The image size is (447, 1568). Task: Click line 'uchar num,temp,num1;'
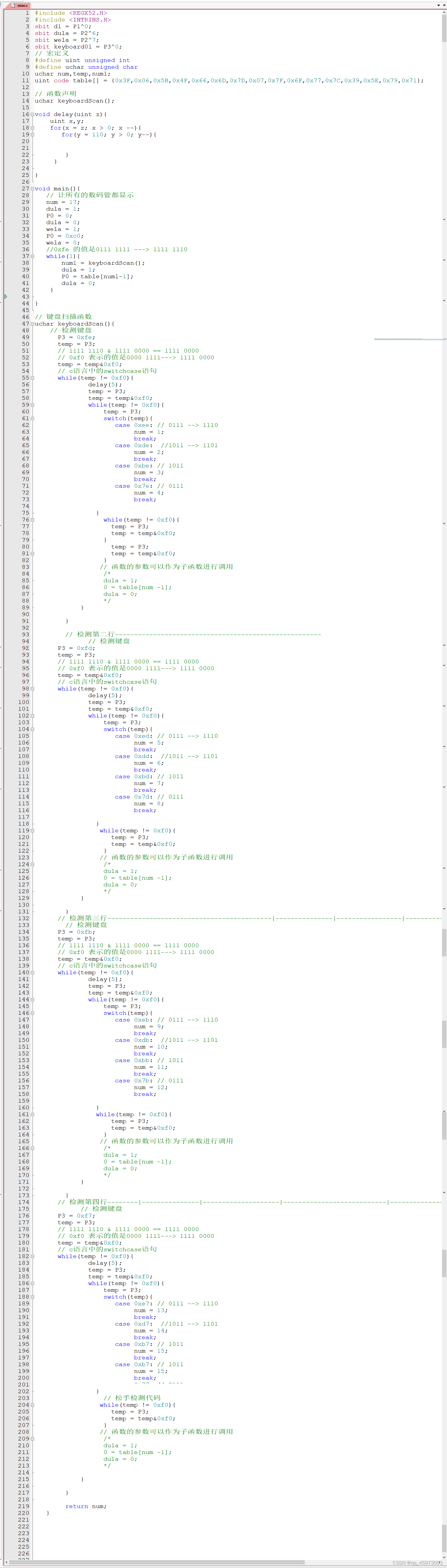(73, 74)
